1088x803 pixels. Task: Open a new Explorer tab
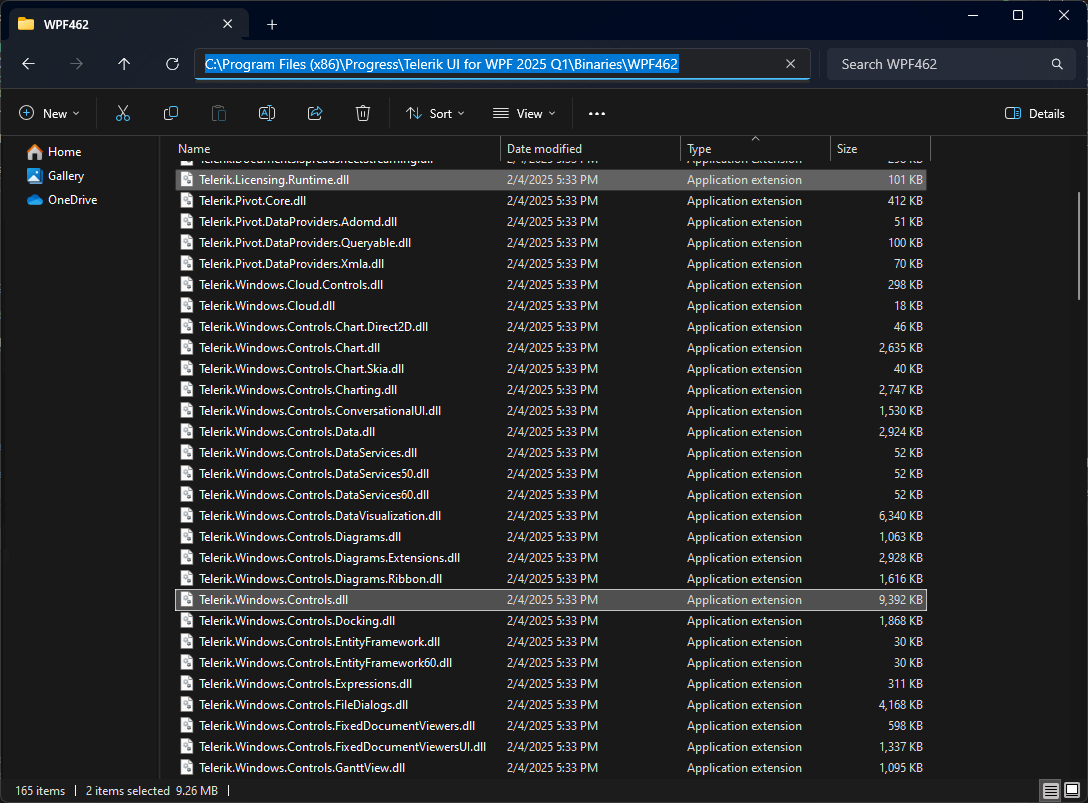pyautogui.click(x=271, y=23)
